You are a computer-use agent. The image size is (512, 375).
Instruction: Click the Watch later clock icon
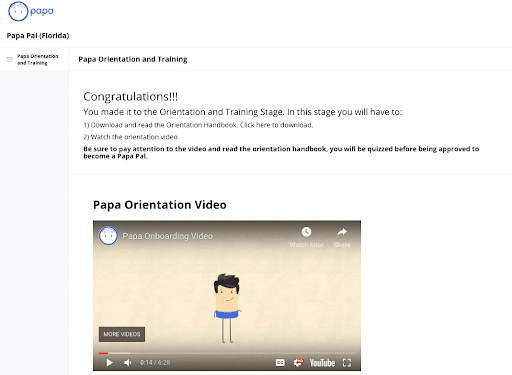pos(306,232)
